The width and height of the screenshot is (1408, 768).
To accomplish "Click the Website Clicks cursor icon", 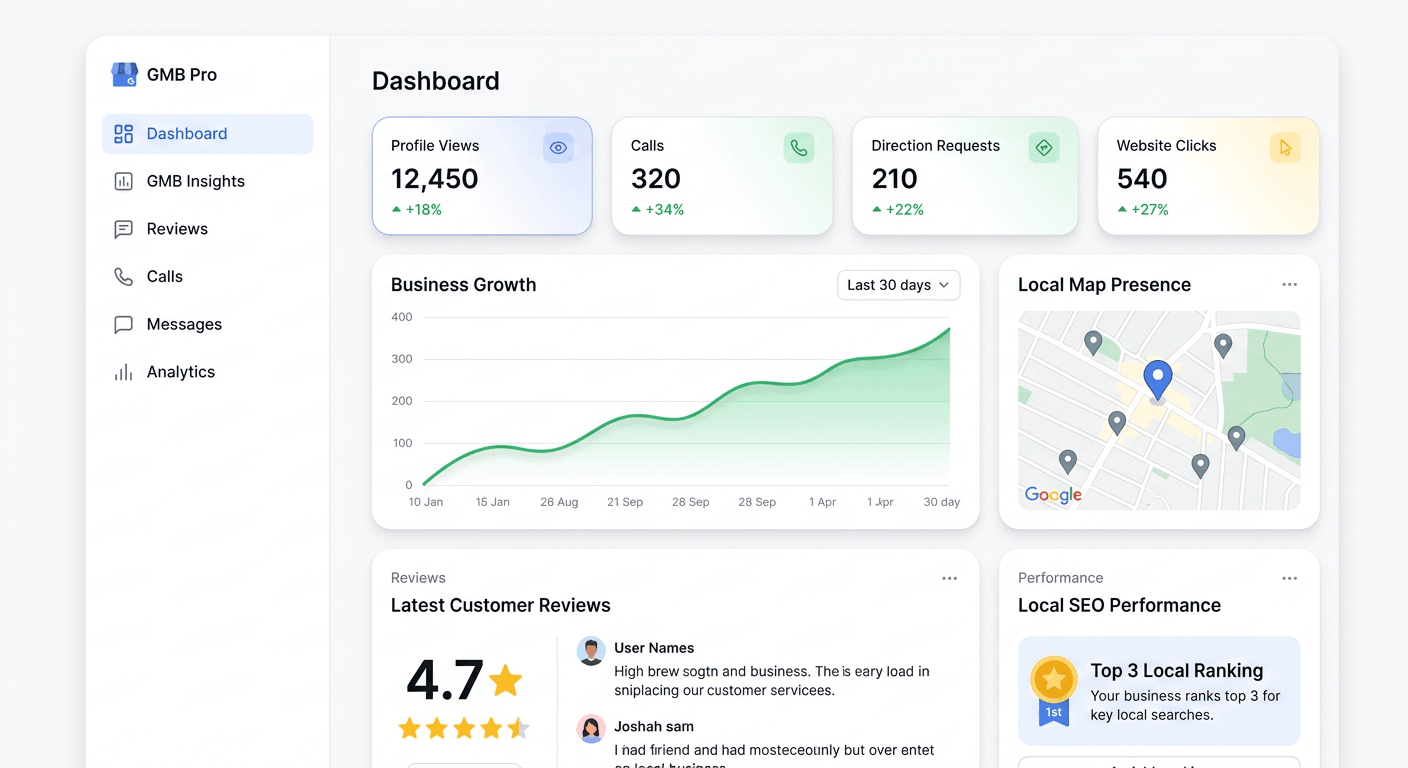I will pos(1285,148).
